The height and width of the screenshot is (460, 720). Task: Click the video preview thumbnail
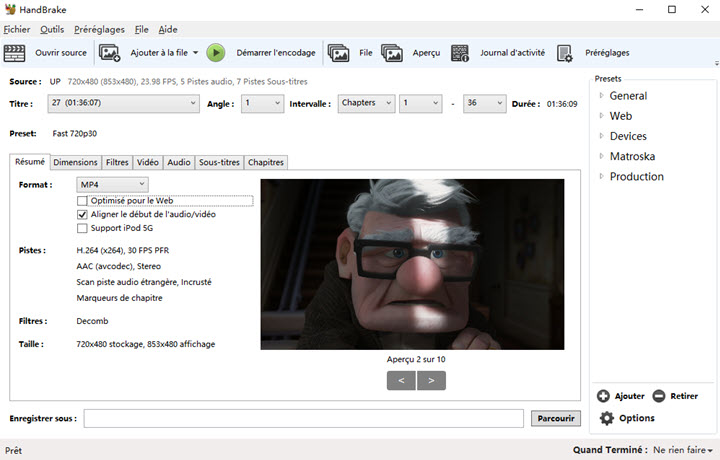(x=412, y=264)
